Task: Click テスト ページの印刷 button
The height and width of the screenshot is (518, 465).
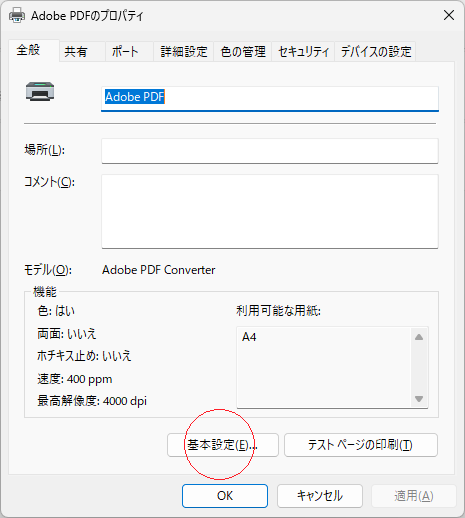Action: 361,445
